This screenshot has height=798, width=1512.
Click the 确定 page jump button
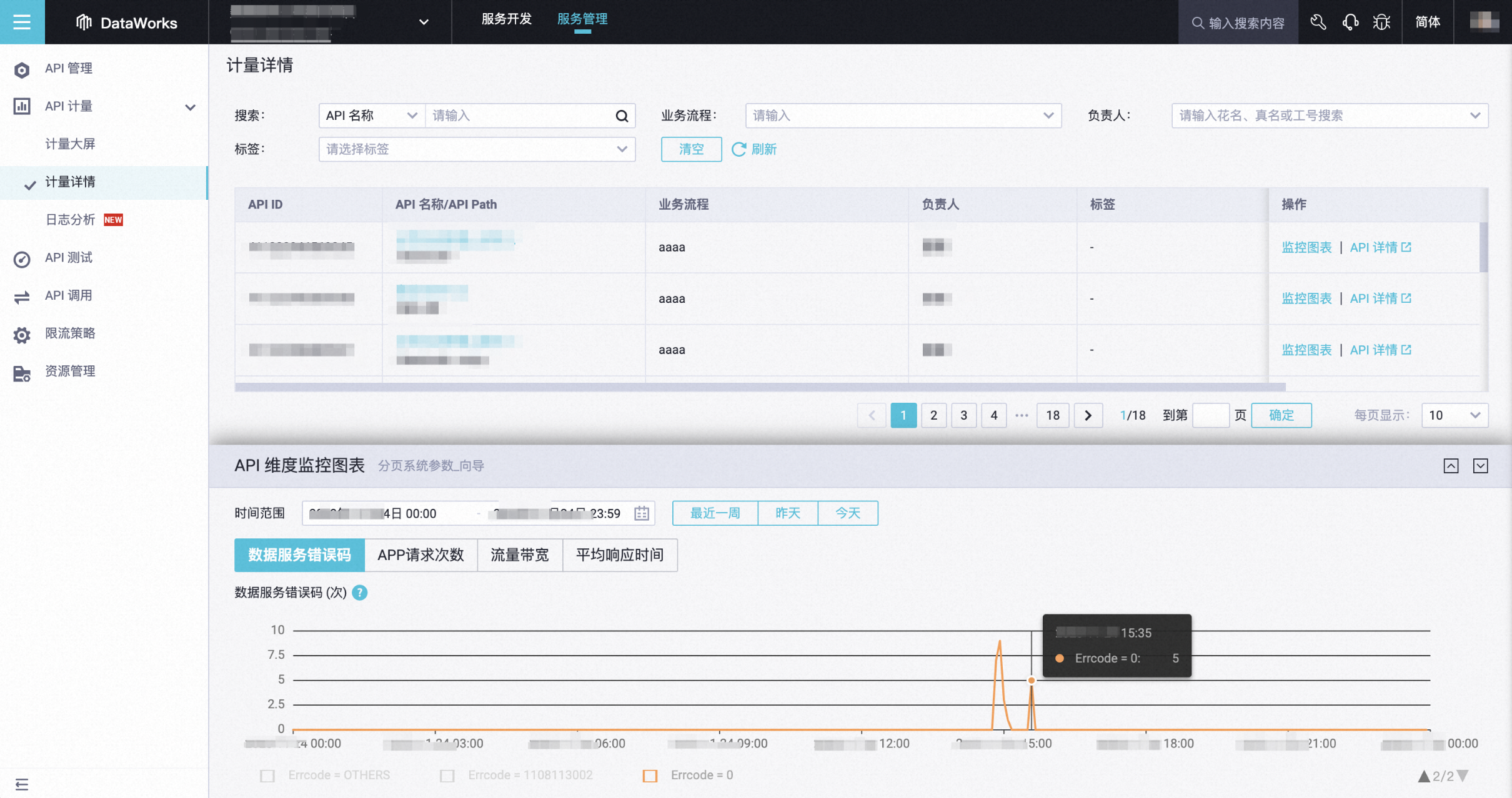tap(1281, 415)
